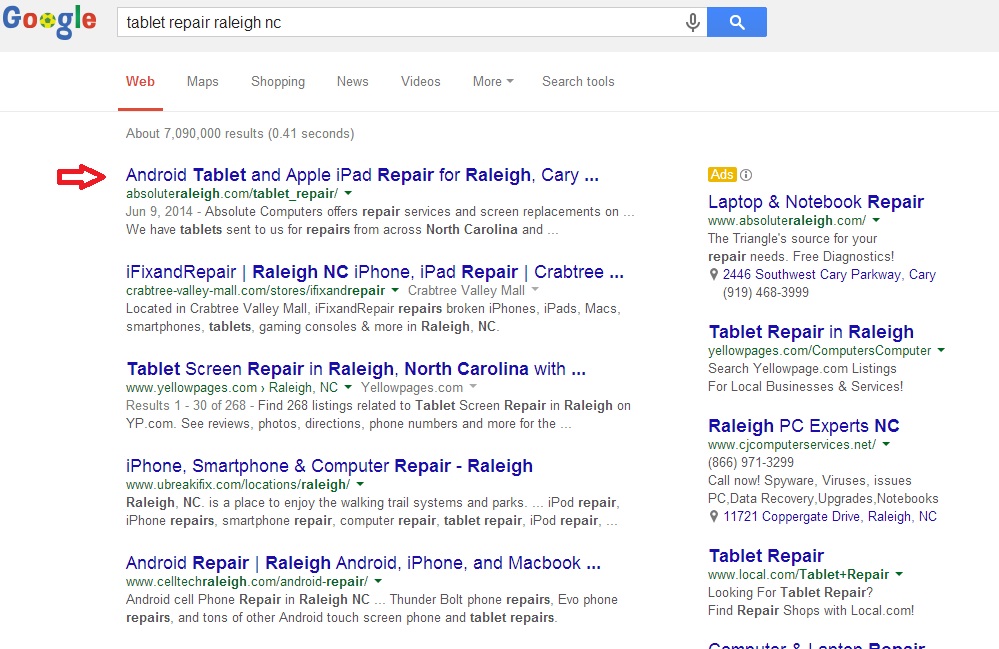Click ad text 'The Triangle's source for your'
The width and height of the screenshot is (999, 649).
[793, 239]
